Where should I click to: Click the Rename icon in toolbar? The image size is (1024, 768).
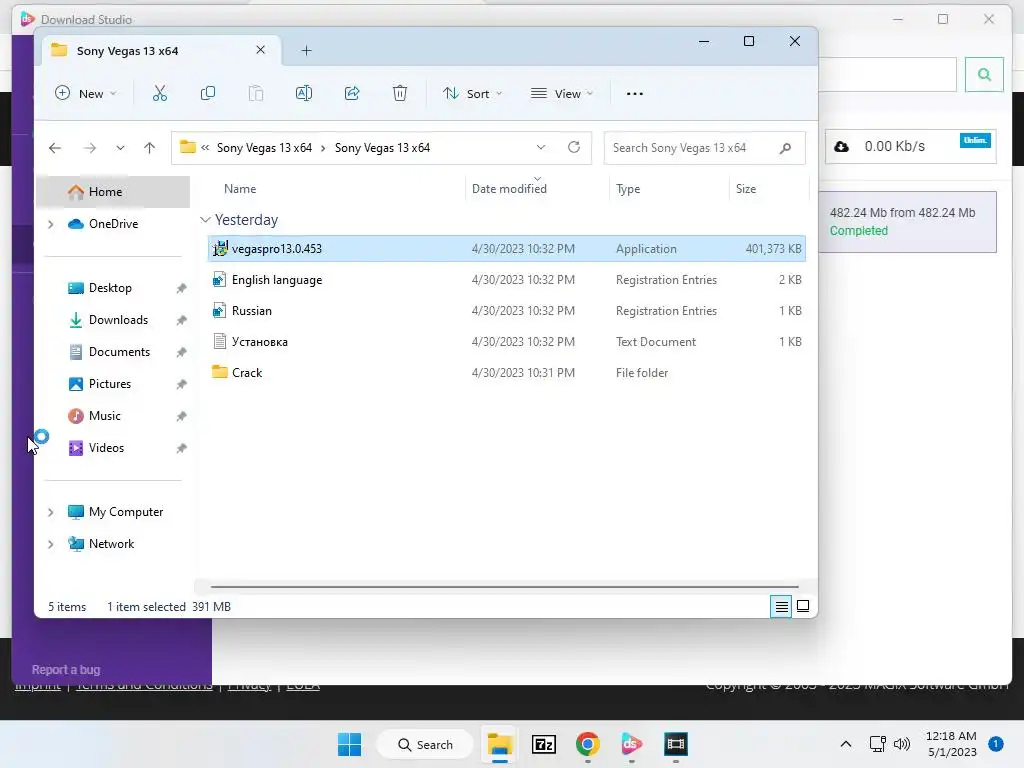[x=304, y=93]
